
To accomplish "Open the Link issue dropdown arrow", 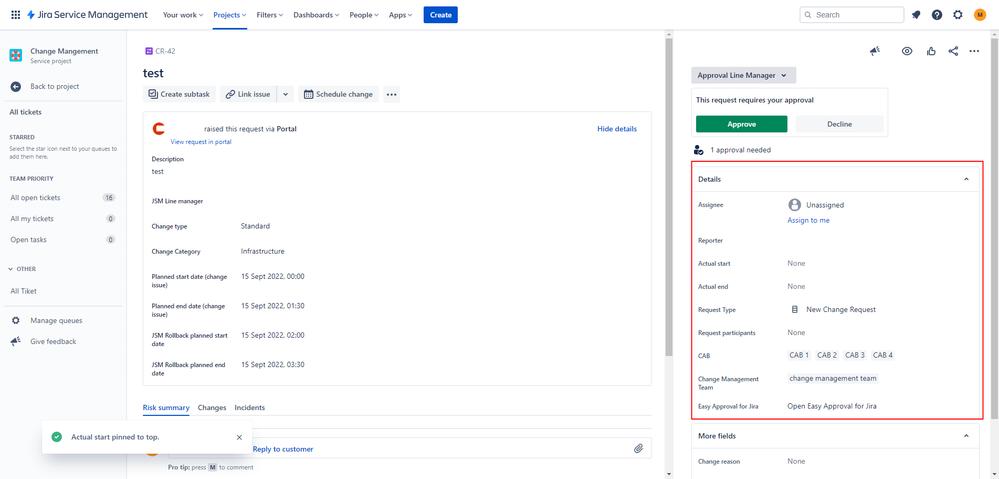I will pyautogui.click(x=285, y=94).
